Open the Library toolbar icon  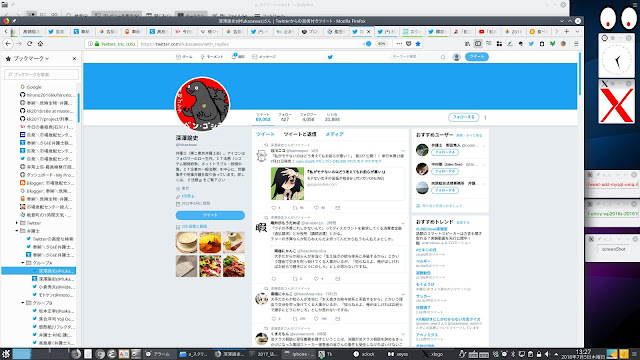click(x=467, y=44)
